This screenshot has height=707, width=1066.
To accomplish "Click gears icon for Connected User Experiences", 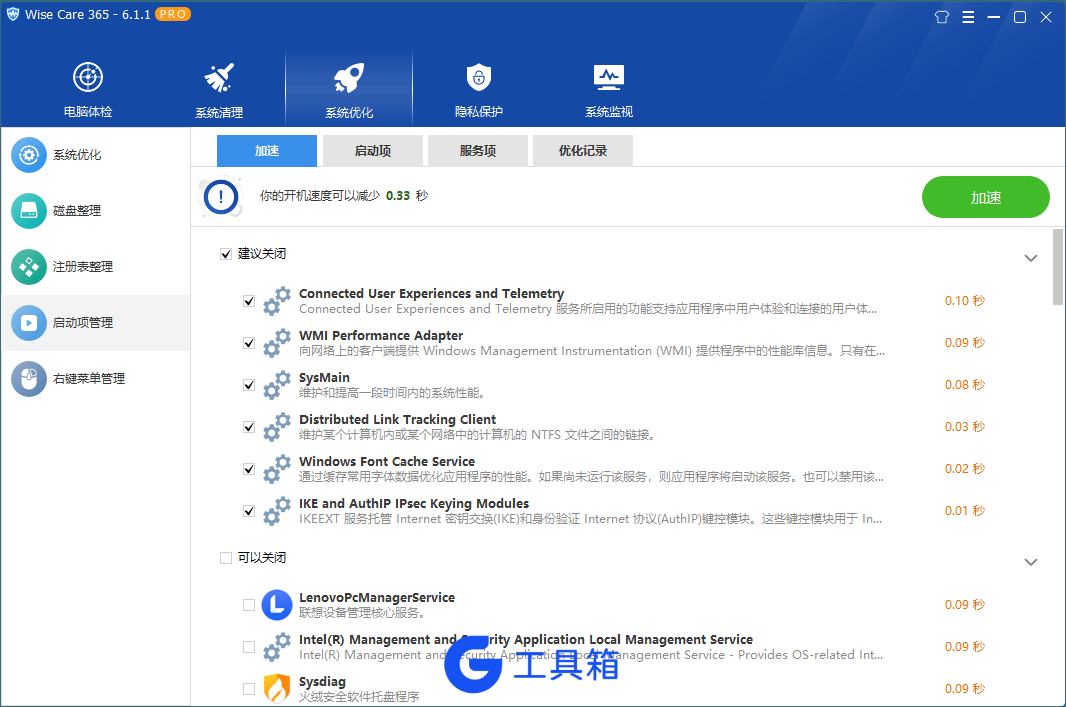I will [x=277, y=301].
